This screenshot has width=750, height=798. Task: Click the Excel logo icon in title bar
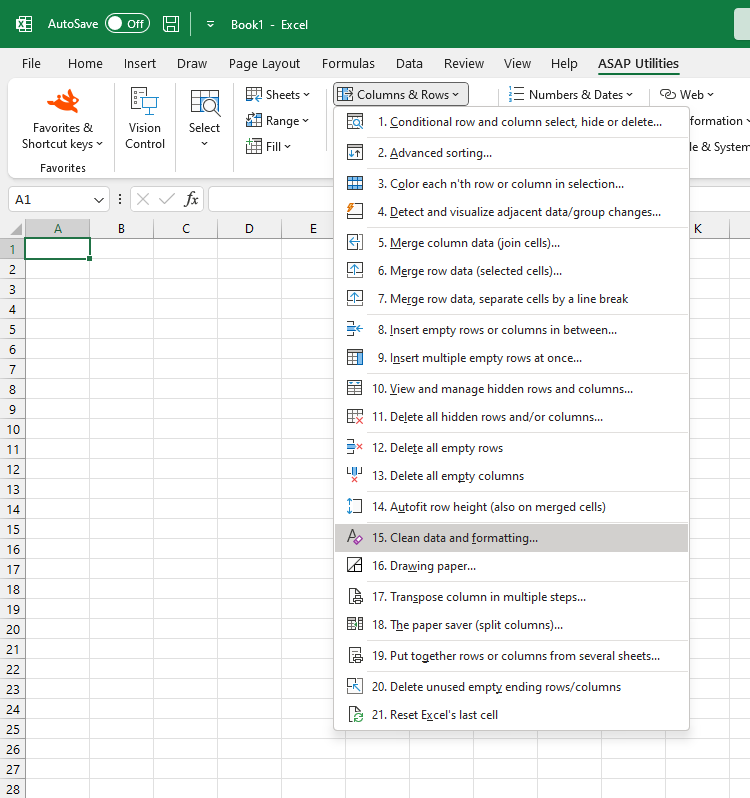tap(24, 24)
